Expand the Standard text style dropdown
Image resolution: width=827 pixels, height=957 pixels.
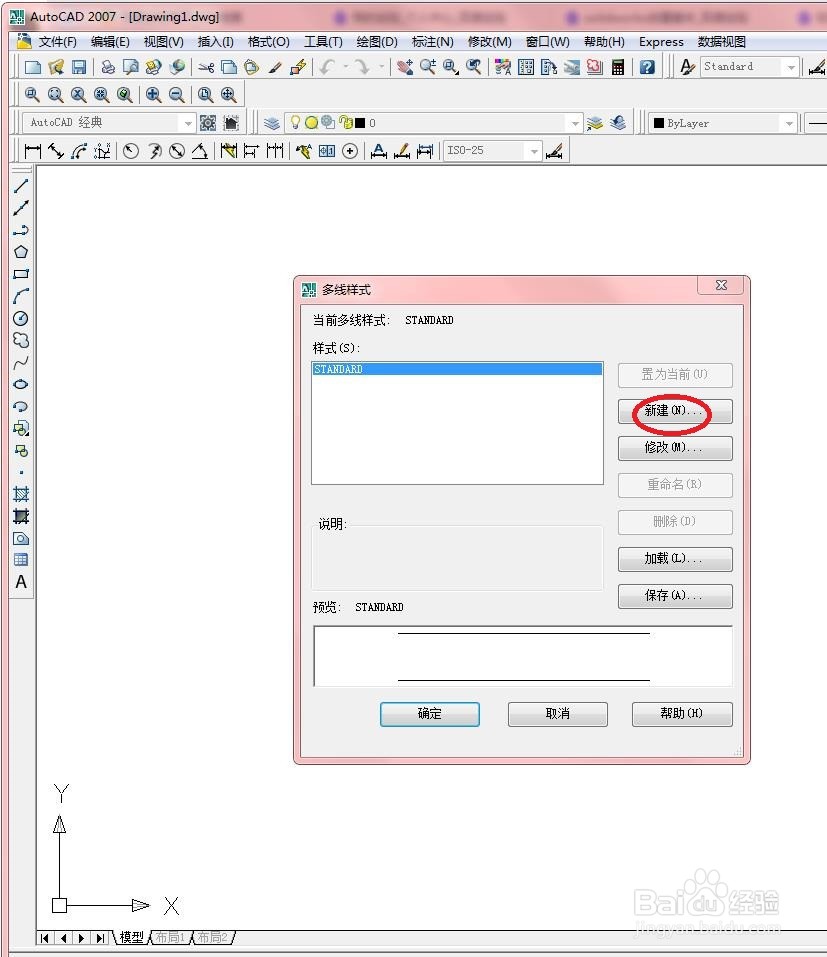tap(791, 67)
